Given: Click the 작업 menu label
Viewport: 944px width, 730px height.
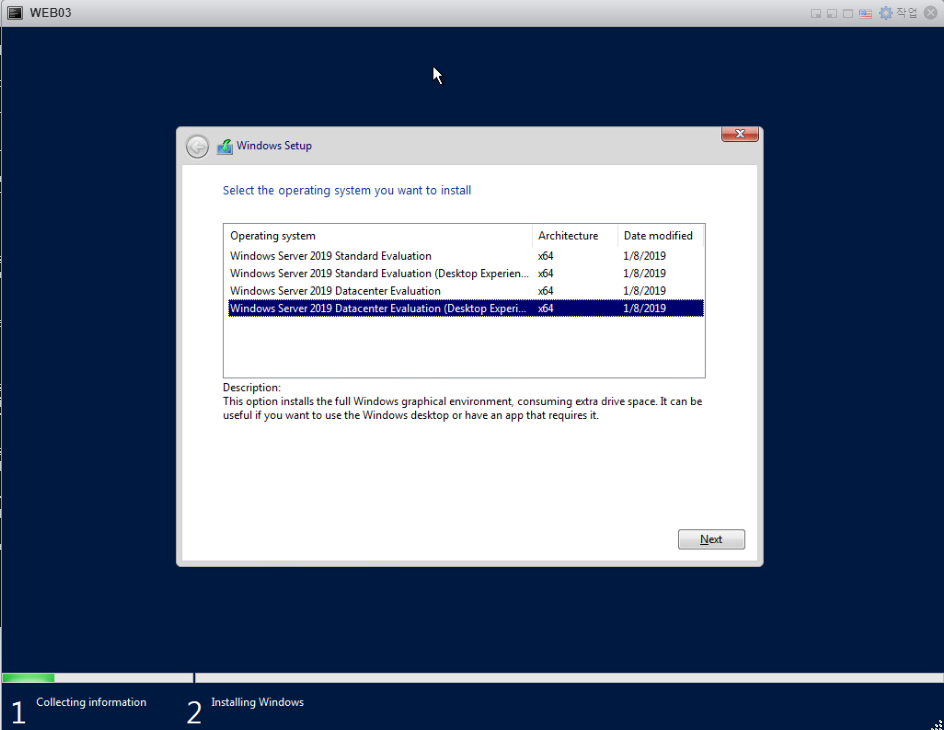Looking at the screenshot, I should tap(907, 13).
